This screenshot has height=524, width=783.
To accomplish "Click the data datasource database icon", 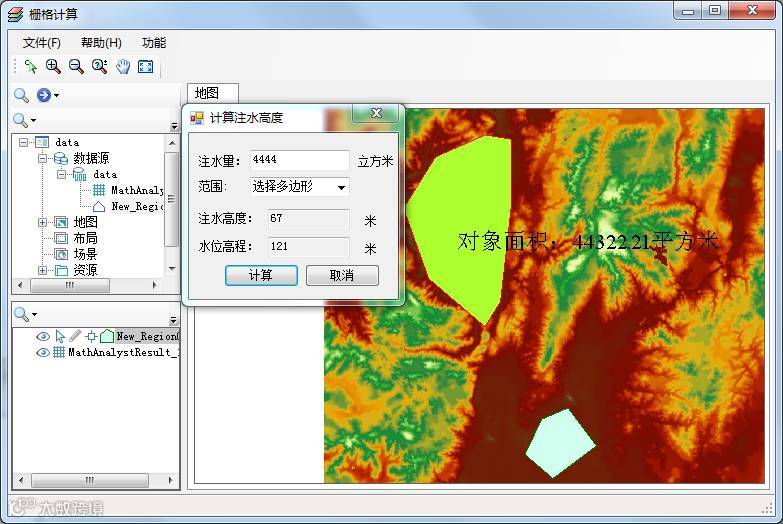I will click(79, 174).
